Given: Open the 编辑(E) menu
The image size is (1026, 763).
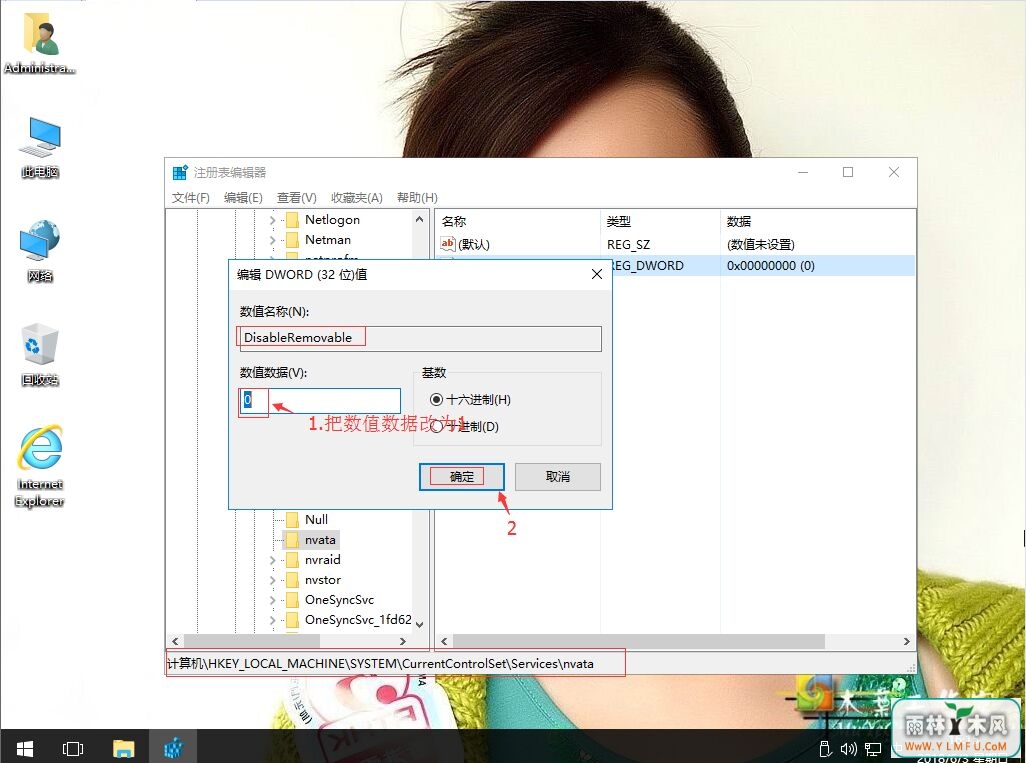Looking at the screenshot, I should point(243,198).
